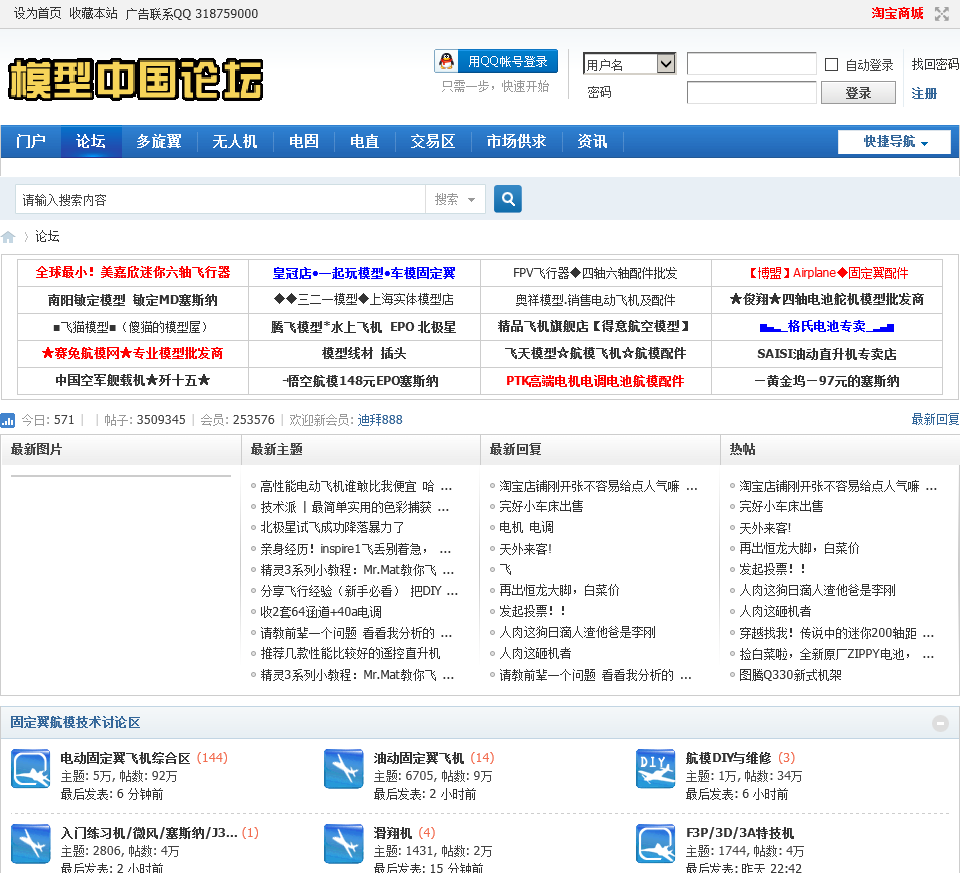The height and width of the screenshot is (873, 960).
Task: Click the username input field
Action: click(x=751, y=64)
